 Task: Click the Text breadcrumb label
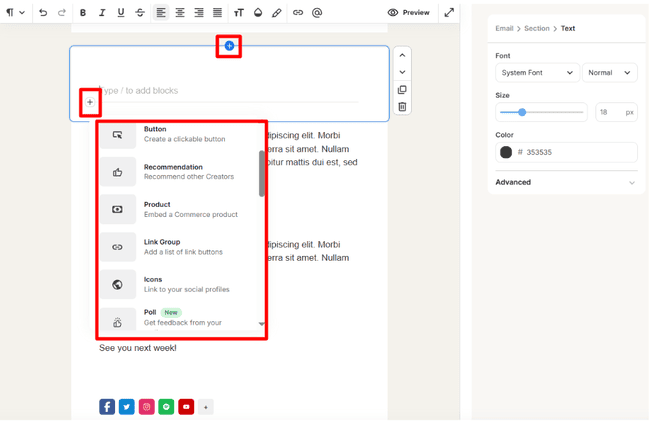[568, 28]
